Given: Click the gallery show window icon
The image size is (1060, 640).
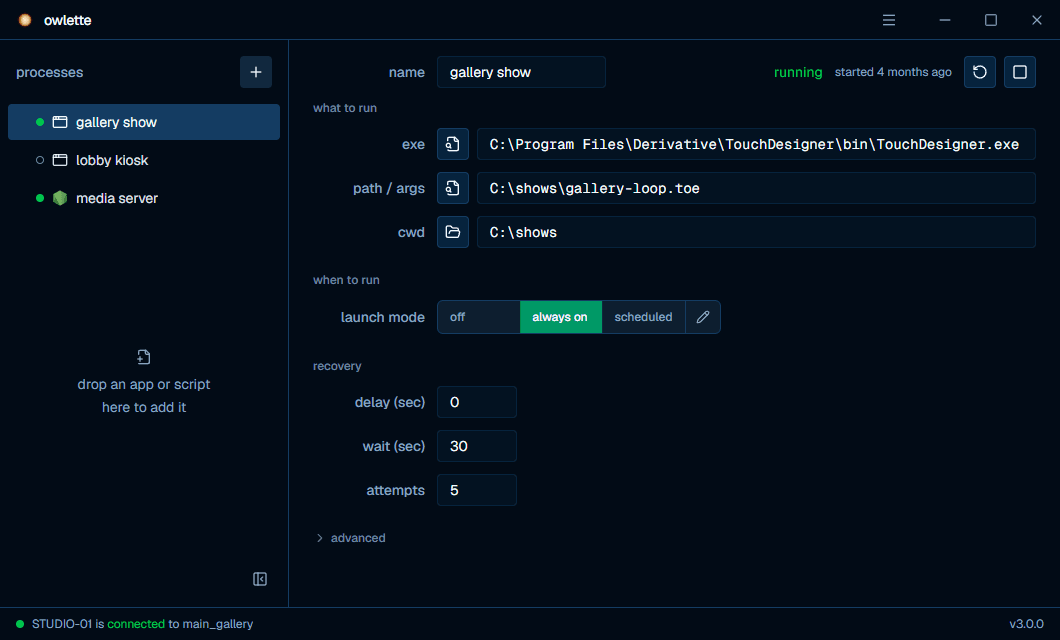Looking at the screenshot, I should point(60,122).
